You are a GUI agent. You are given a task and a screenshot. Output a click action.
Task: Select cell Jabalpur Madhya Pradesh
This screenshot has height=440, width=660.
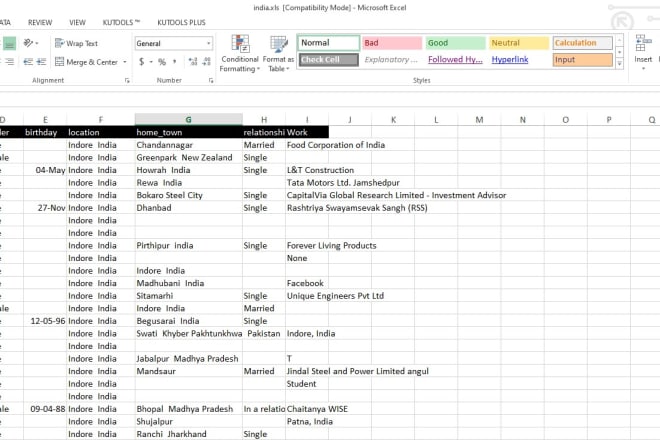(189, 358)
